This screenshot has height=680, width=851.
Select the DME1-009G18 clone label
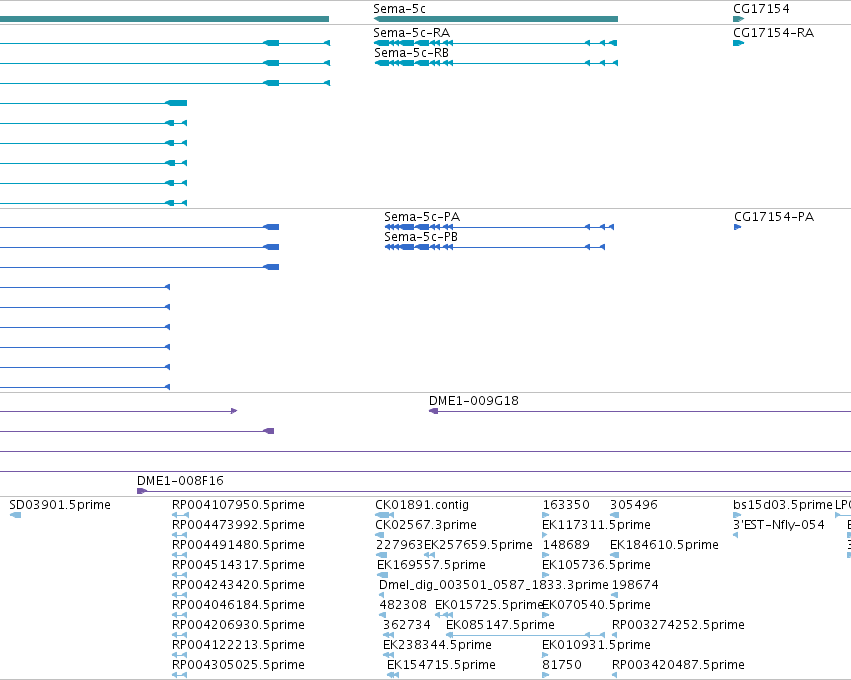(x=474, y=401)
